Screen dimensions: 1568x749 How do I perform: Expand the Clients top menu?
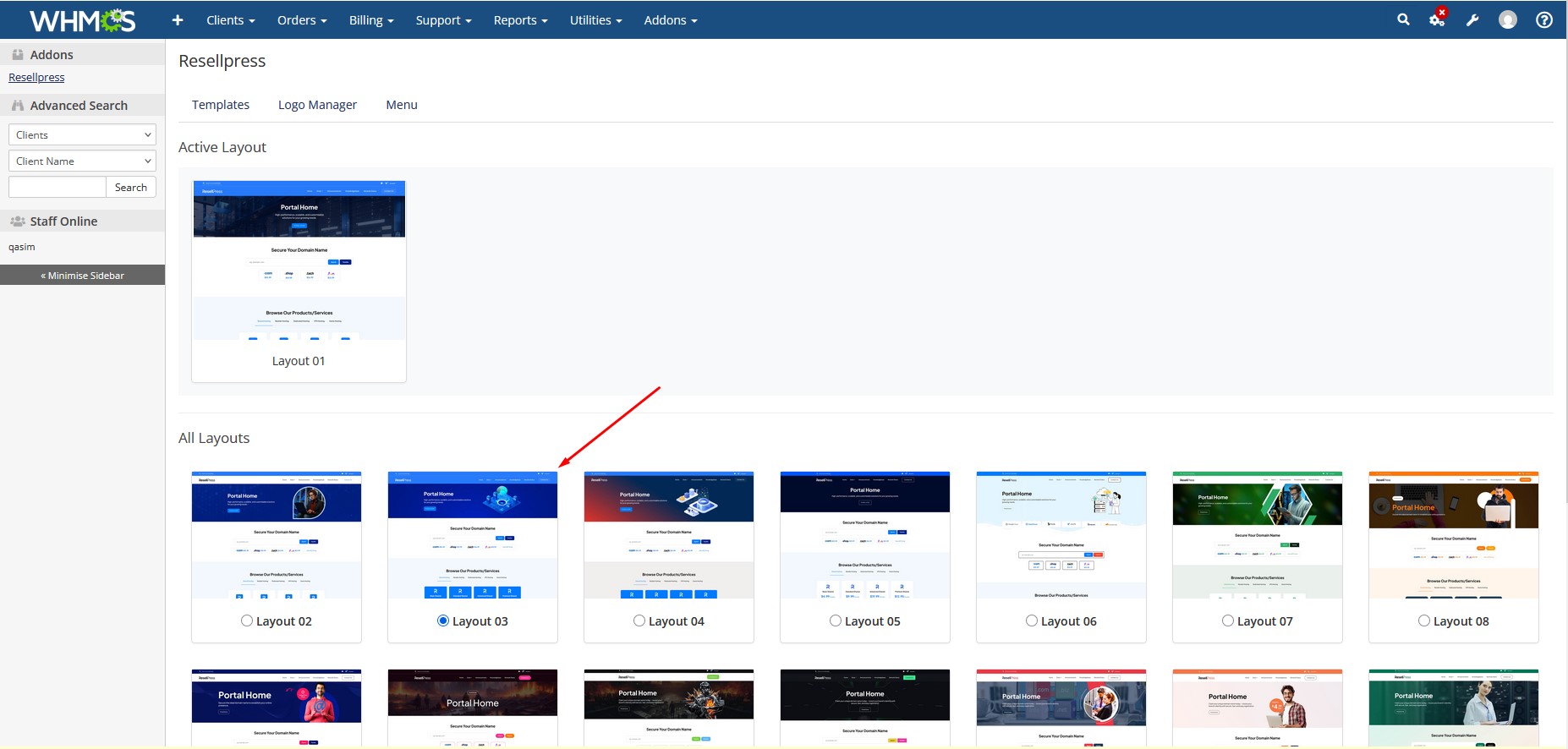coord(230,20)
